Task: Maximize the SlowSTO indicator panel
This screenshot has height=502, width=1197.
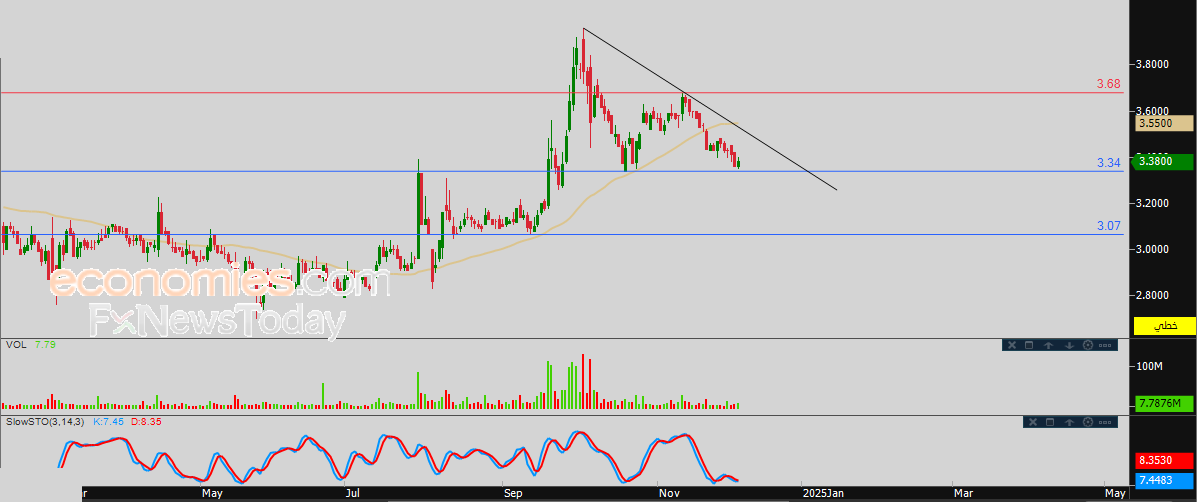Action: tap(1050, 422)
